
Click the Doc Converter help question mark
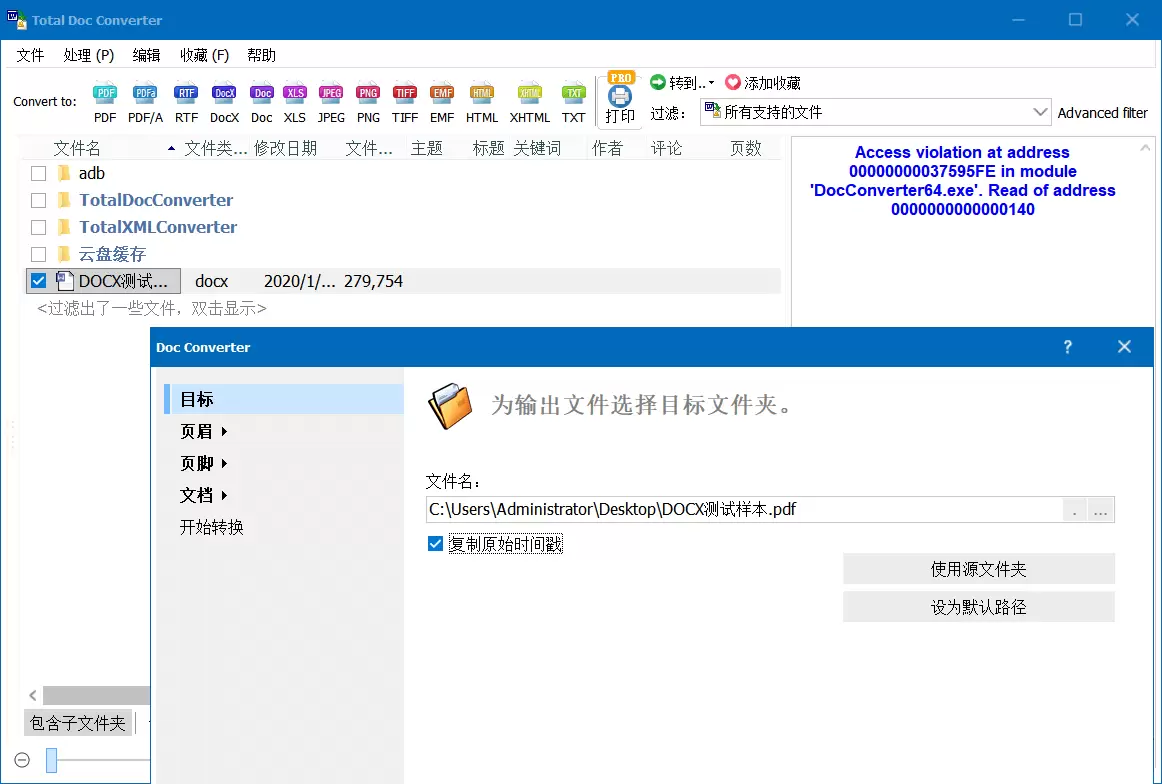(x=1067, y=347)
